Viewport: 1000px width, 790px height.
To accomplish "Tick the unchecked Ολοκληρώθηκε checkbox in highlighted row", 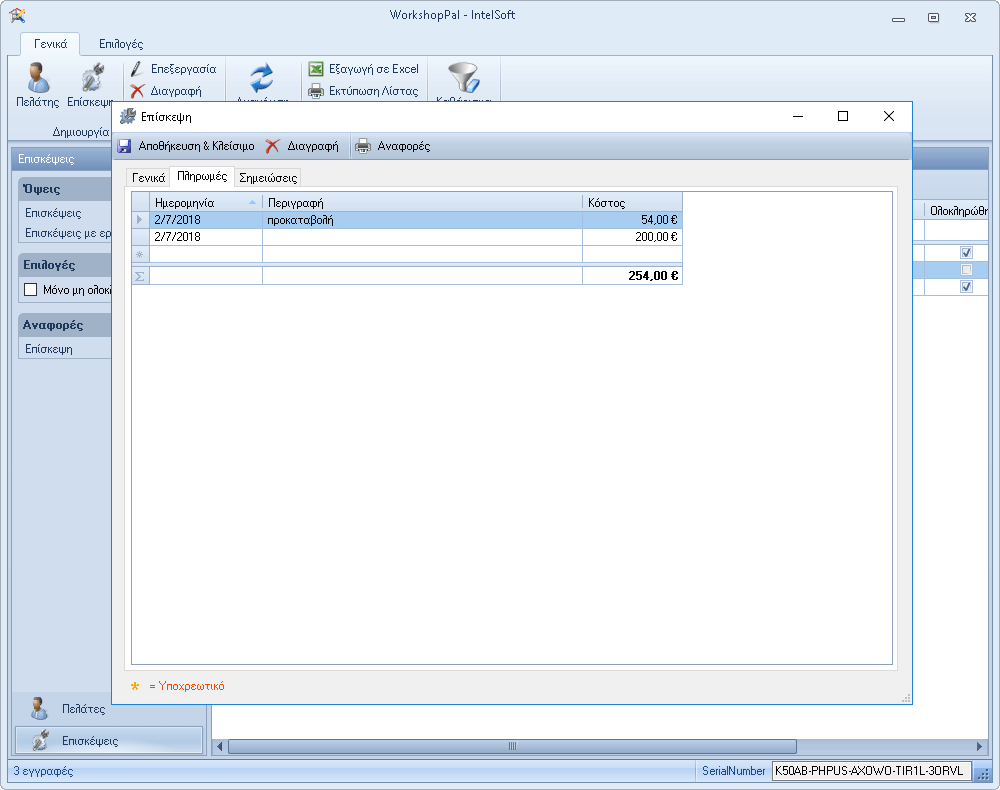I will tap(966, 270).
